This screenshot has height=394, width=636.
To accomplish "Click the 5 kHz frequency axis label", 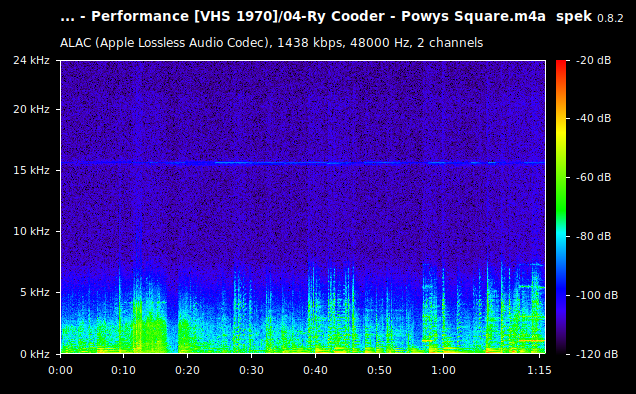I will [x=35, y=292].
